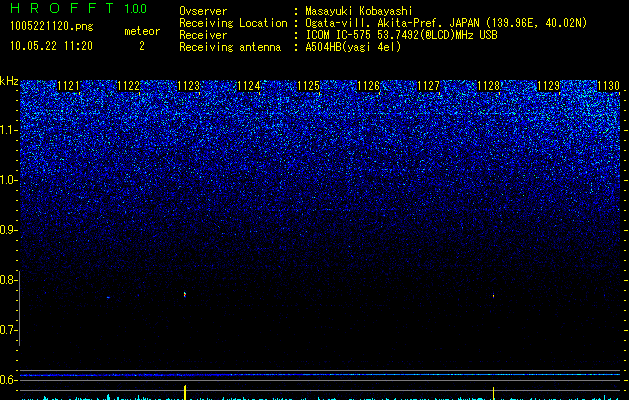The height and width of the screenshot is (400, 629).
Task: Click the 1123 time marker
Action: (x=189, y=86)
